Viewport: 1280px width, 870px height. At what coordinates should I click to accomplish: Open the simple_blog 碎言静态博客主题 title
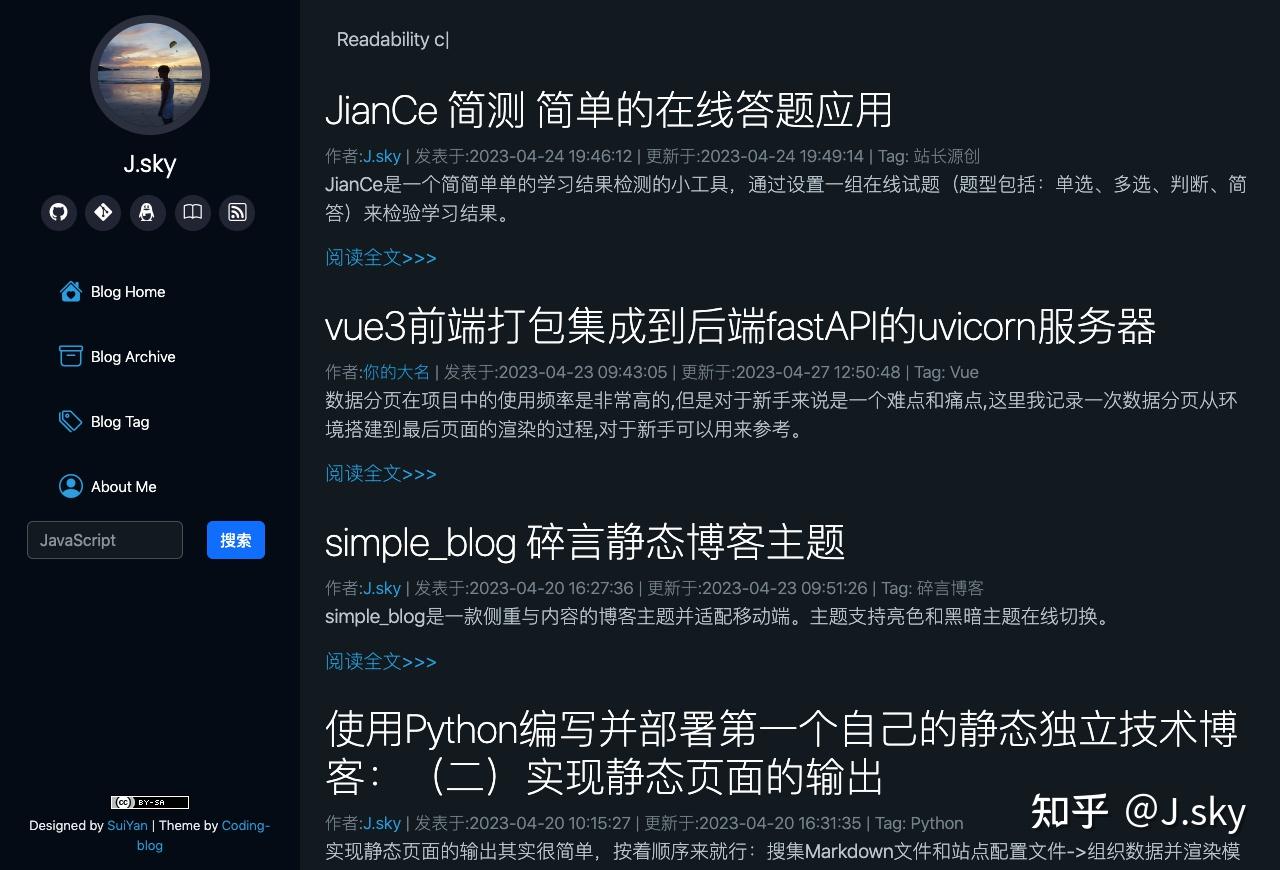pyautogui.click(x=585, y=542)
